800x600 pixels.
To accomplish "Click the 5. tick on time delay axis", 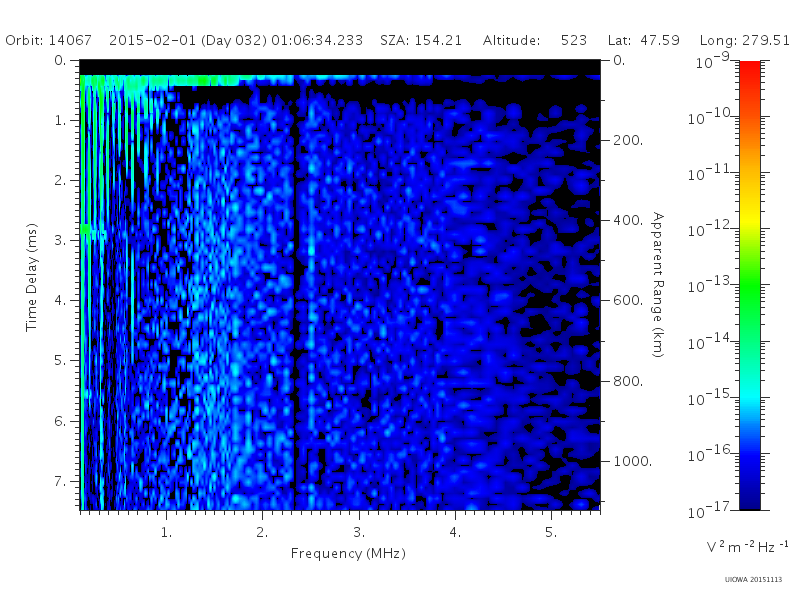I will (60, 361).
